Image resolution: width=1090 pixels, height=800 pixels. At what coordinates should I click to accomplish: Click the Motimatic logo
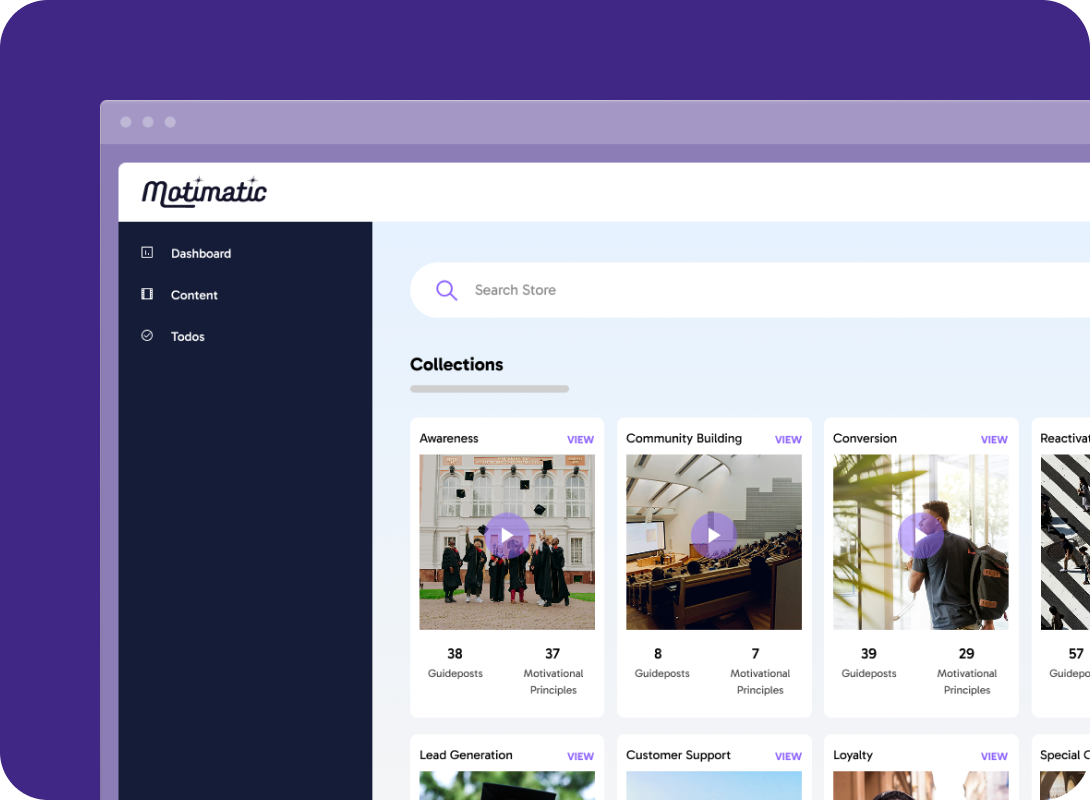click(x=204, y=192)
